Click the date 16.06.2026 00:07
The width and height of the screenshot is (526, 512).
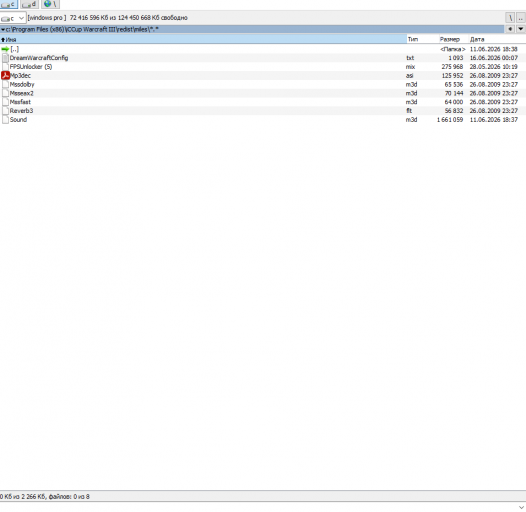pos(494,58)
